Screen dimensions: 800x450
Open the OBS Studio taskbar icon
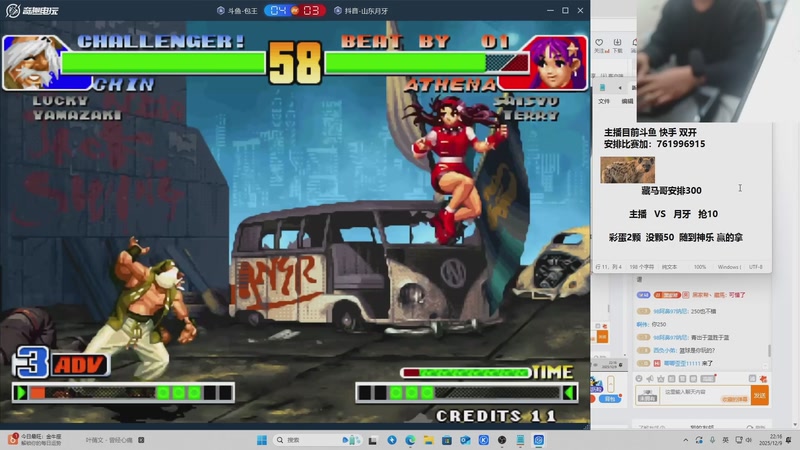tap(502, 440)
